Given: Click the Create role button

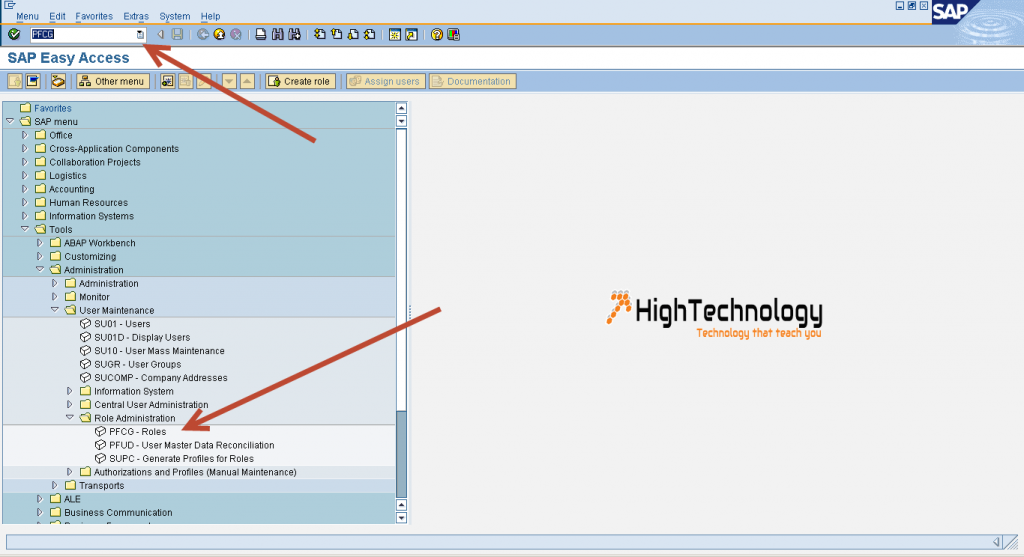Looking at the screenshot, I should [x=300, y=81].
